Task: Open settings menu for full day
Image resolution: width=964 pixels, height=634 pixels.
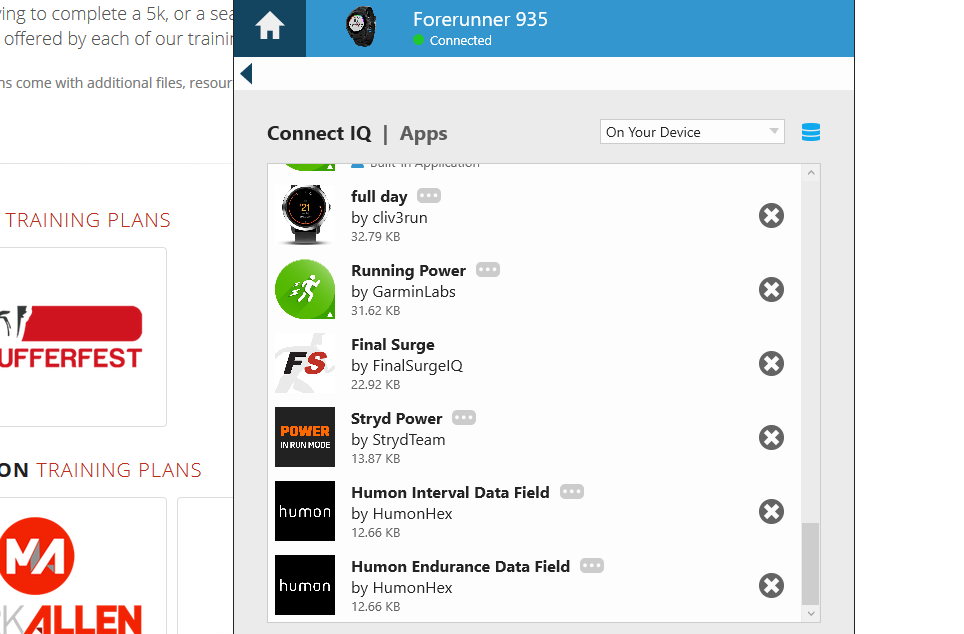Action: (x=429, y=196)
